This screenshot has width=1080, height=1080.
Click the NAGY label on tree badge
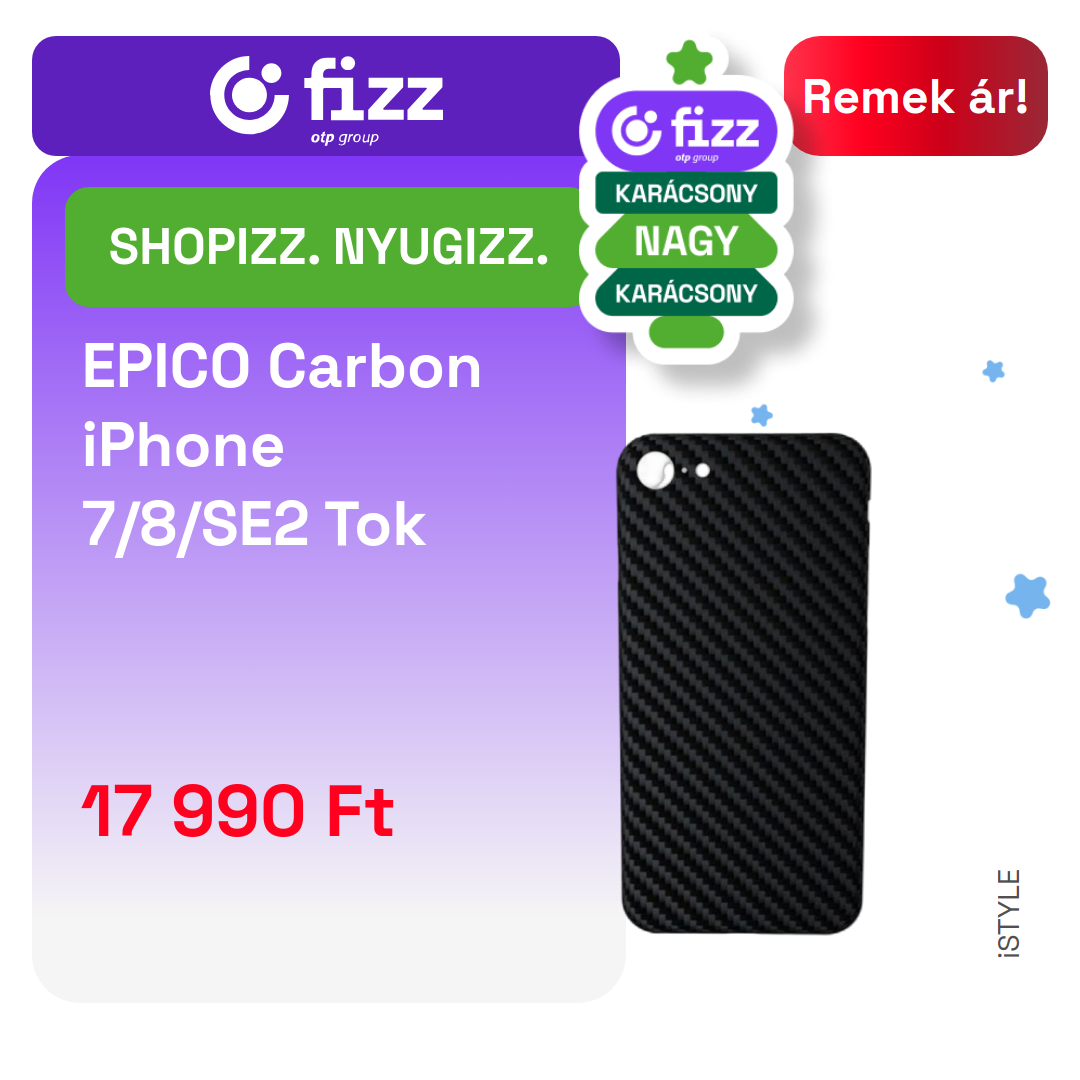pyautogui.click(x=686, y=241)
